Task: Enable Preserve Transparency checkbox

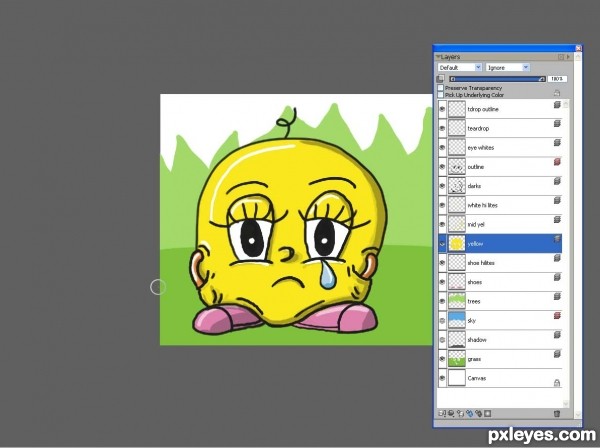Action: (440, 88)
